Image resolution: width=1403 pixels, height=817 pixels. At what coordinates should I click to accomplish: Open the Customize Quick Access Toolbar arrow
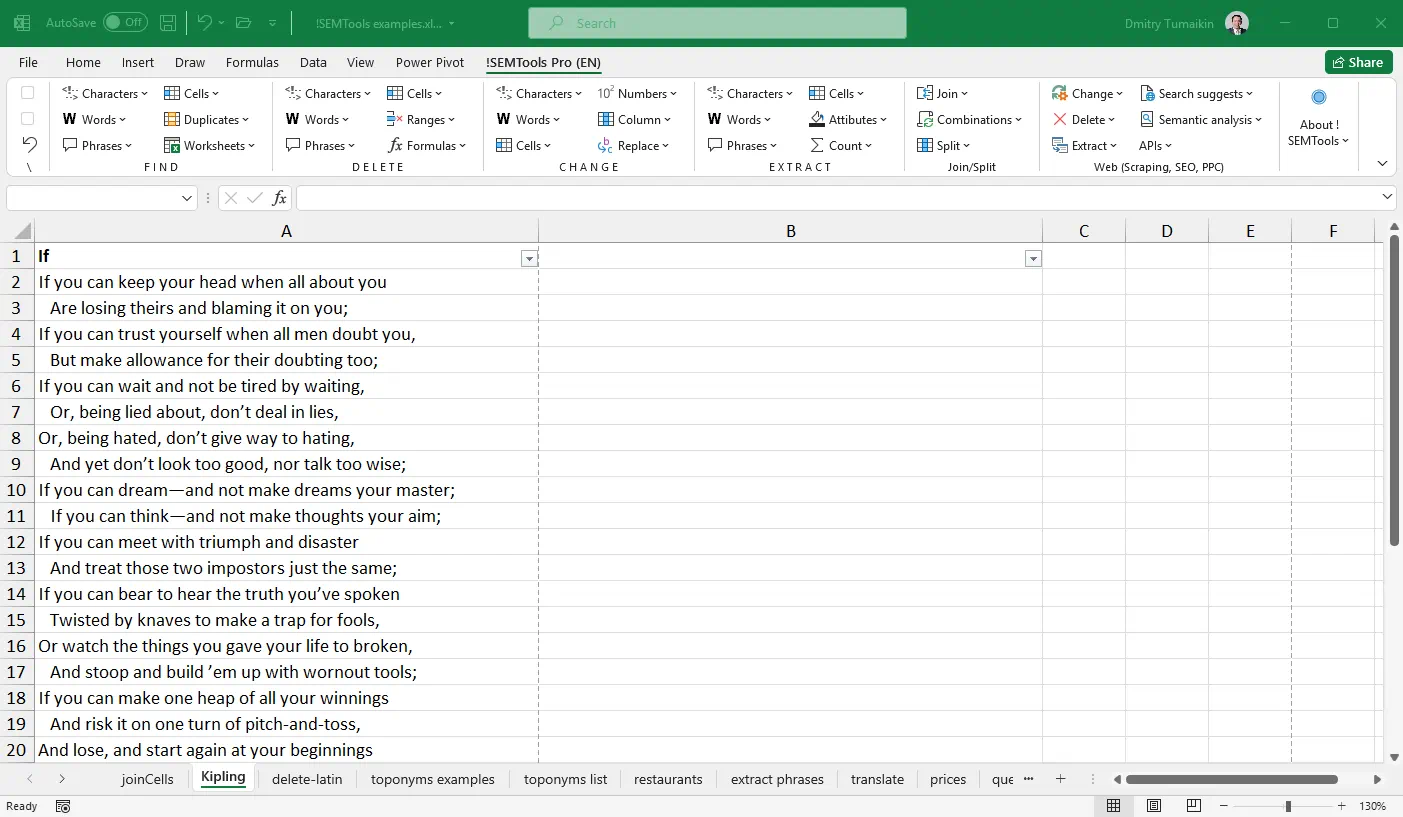(x=273, y=23)
